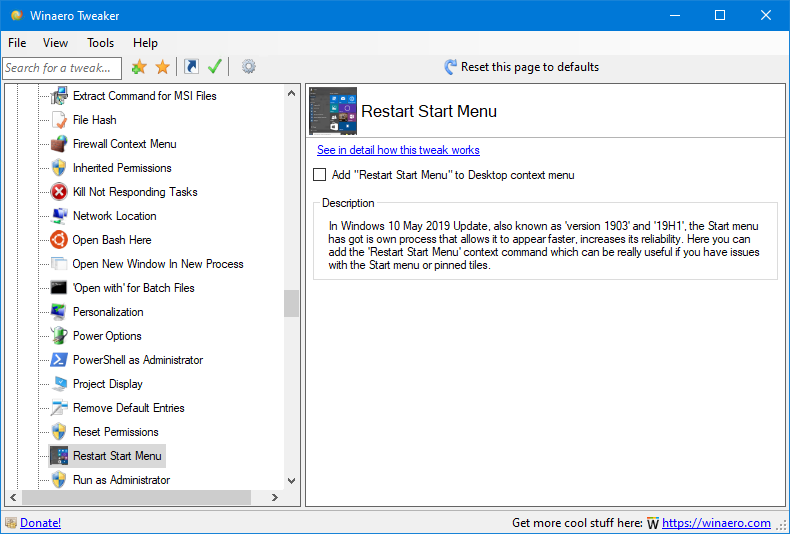
Task: Click the Reset this page refresh arrow icon
Action: pos(450,67)
